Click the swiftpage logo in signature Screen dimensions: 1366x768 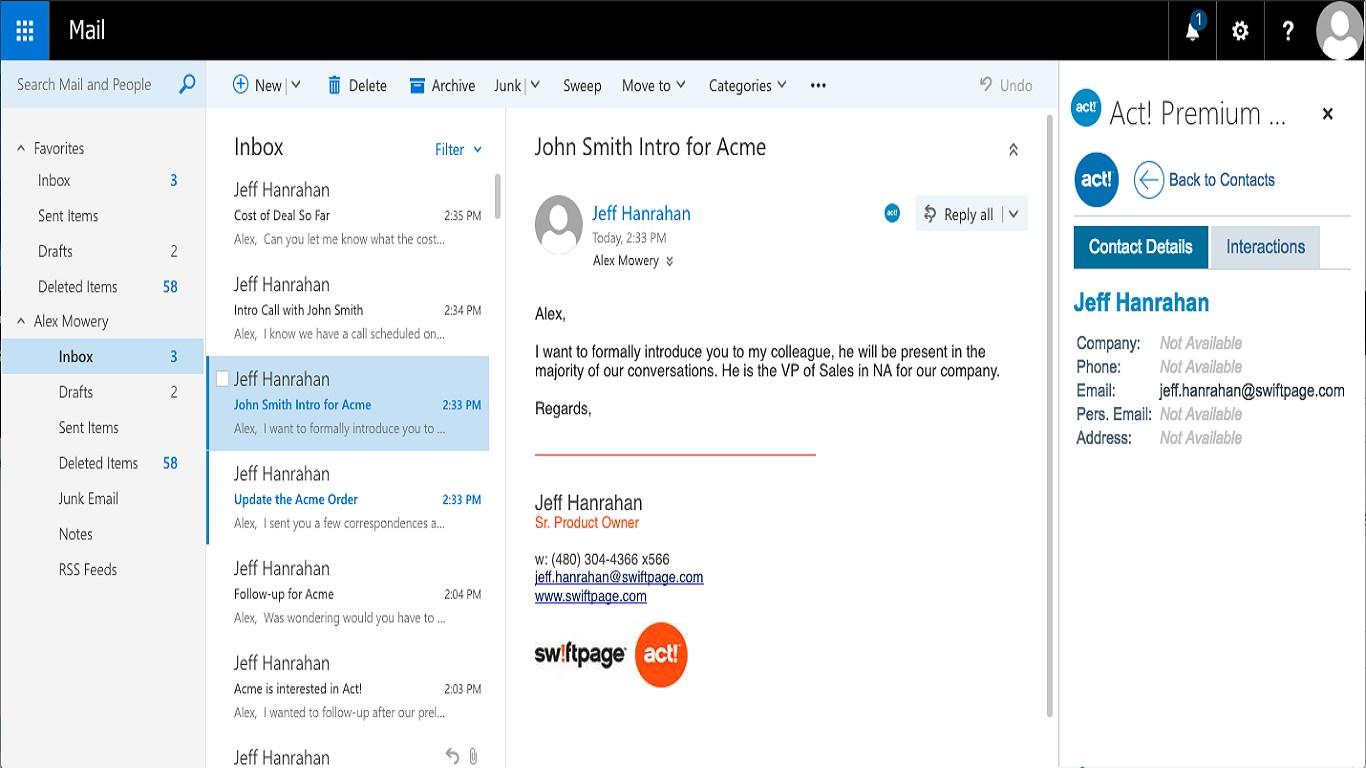coord(580,655)
